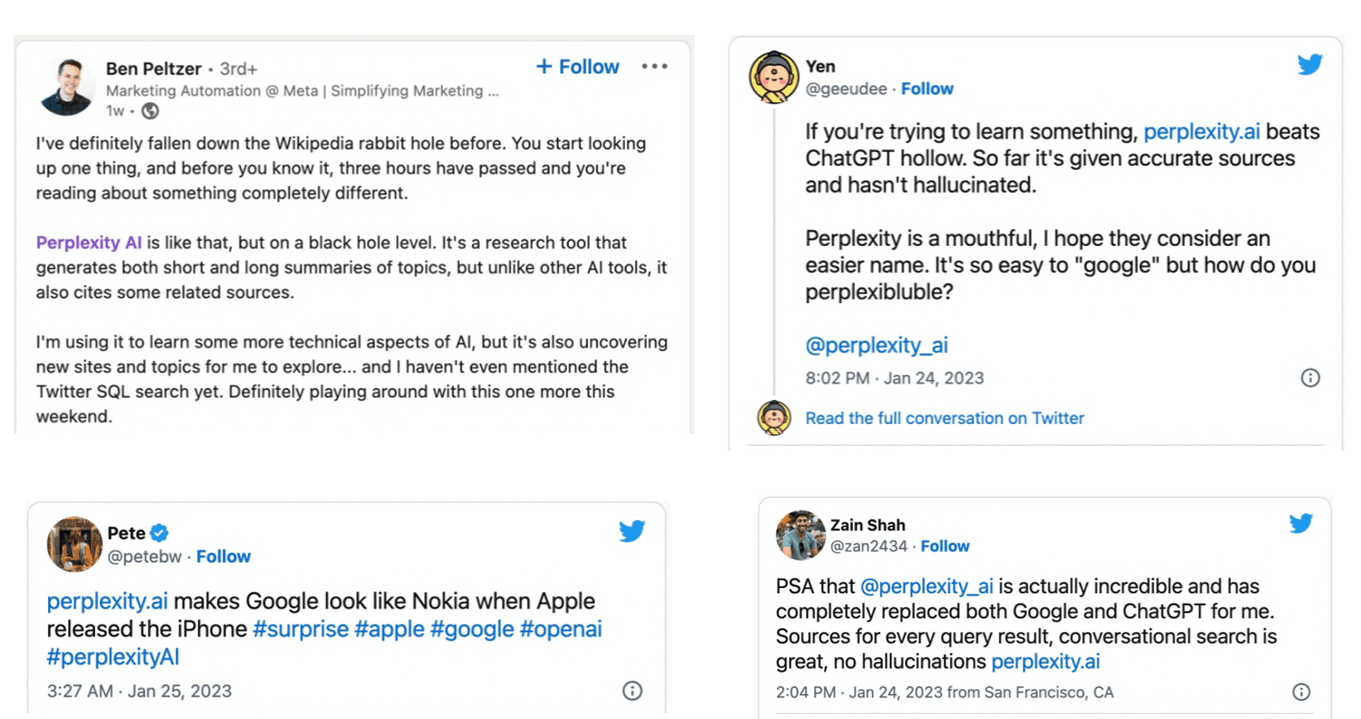Viewport: 1361px width, 719px height.
Task: Open info icon on Pete's tweet
Action: tap(632, 690)
